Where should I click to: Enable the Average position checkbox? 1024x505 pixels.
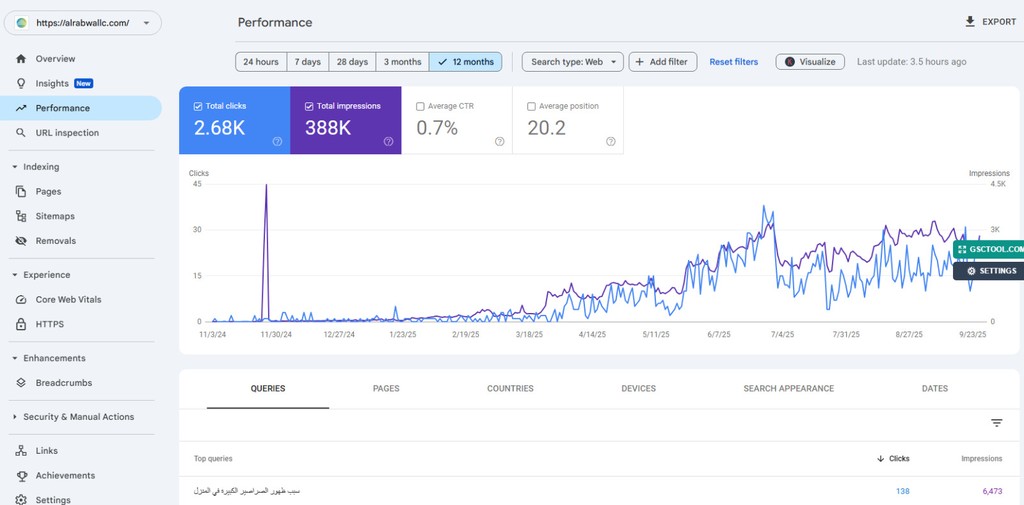click(x=531, y=106)
